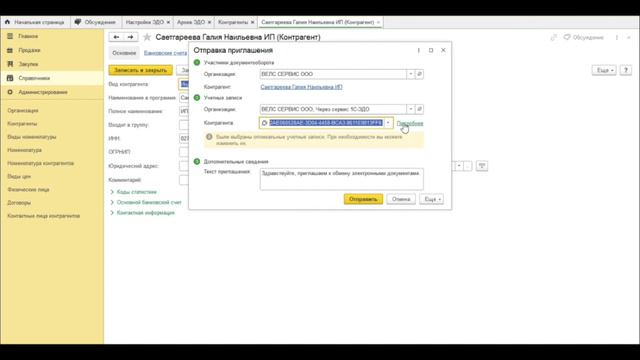Add the counterparty to favorites with the star
Viewport: 640px width, 360px height.
click(147, 37)
